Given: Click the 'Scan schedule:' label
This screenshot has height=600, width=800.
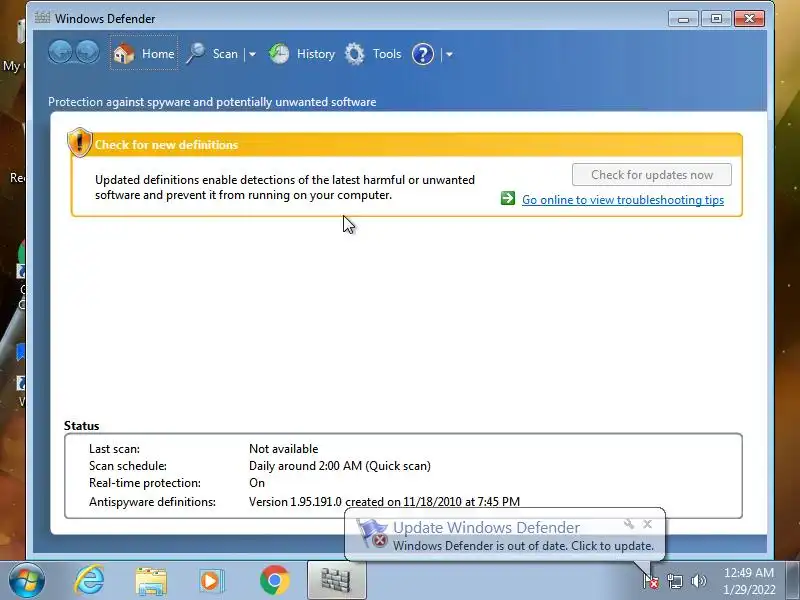Looking at the screenshot, I should tap(128, 466).
